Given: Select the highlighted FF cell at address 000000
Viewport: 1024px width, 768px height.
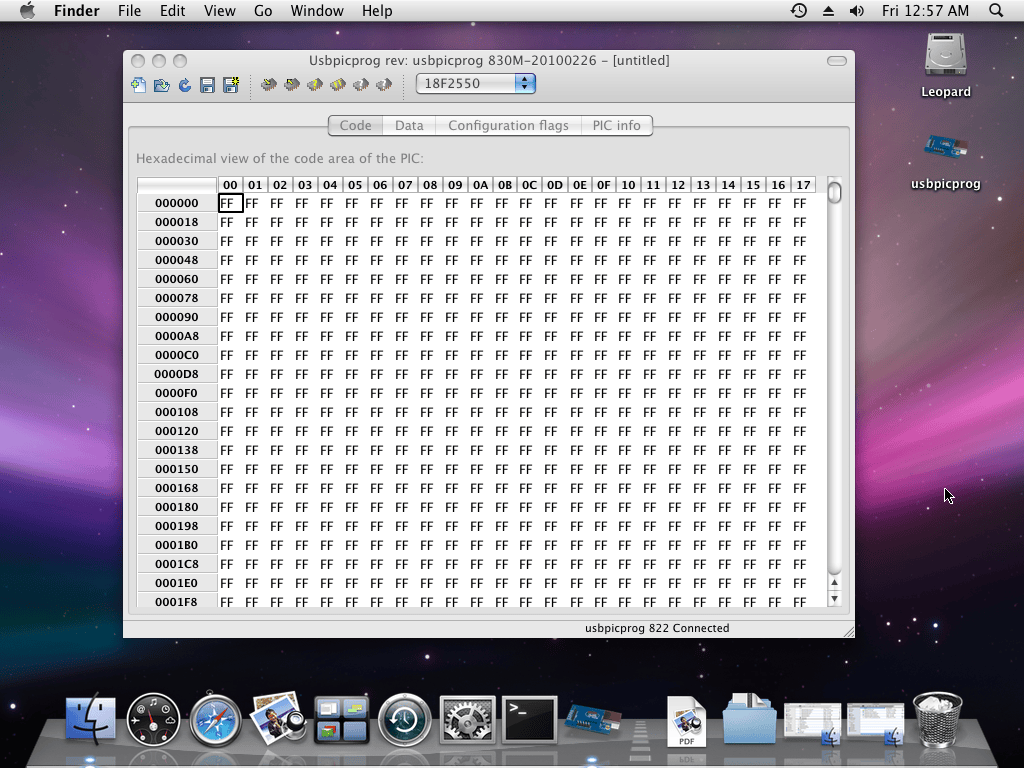Looking at the screenshot, I should point(231,203).
